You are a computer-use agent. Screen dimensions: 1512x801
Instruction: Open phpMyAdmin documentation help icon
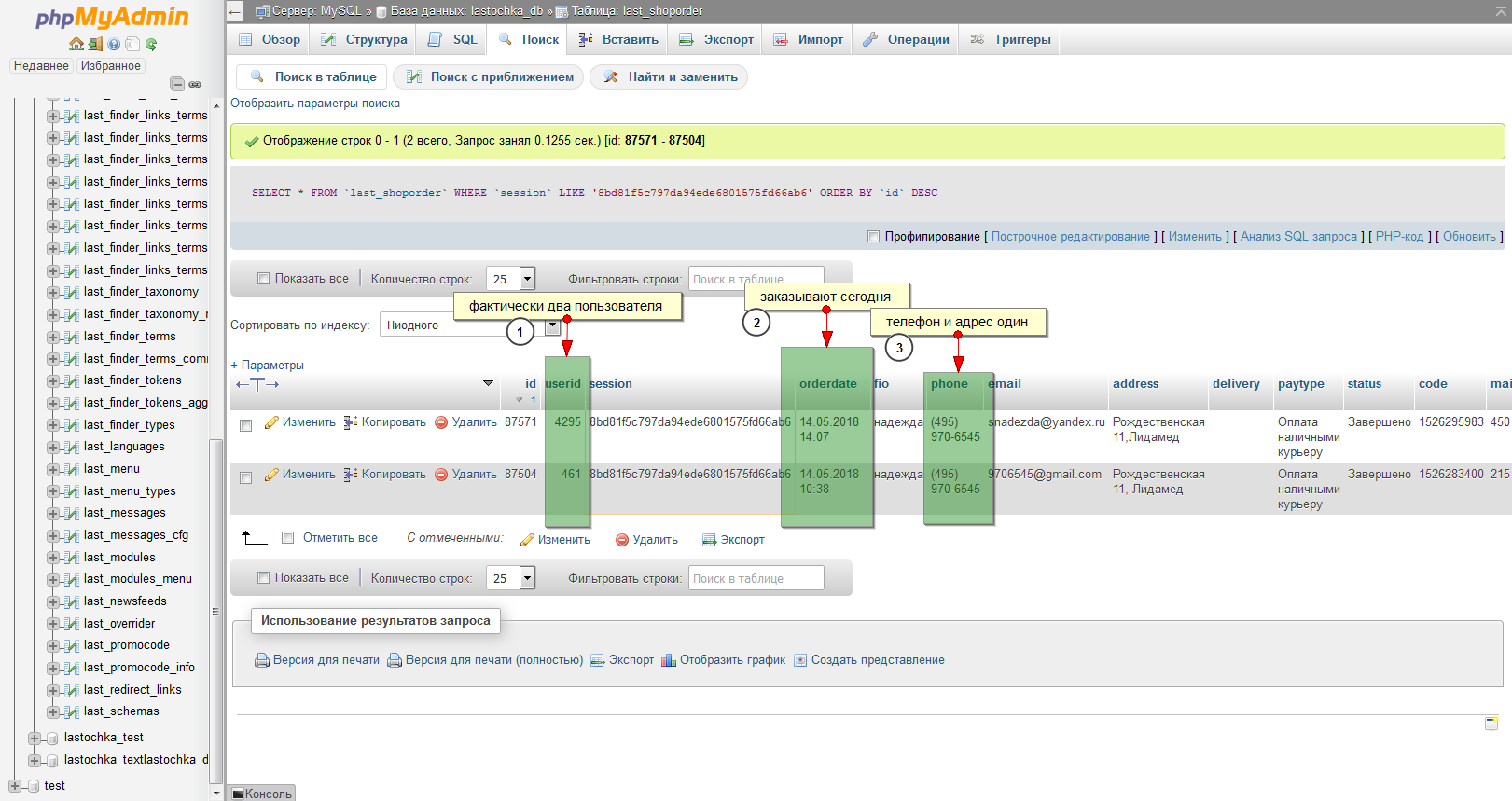[114, 44]
